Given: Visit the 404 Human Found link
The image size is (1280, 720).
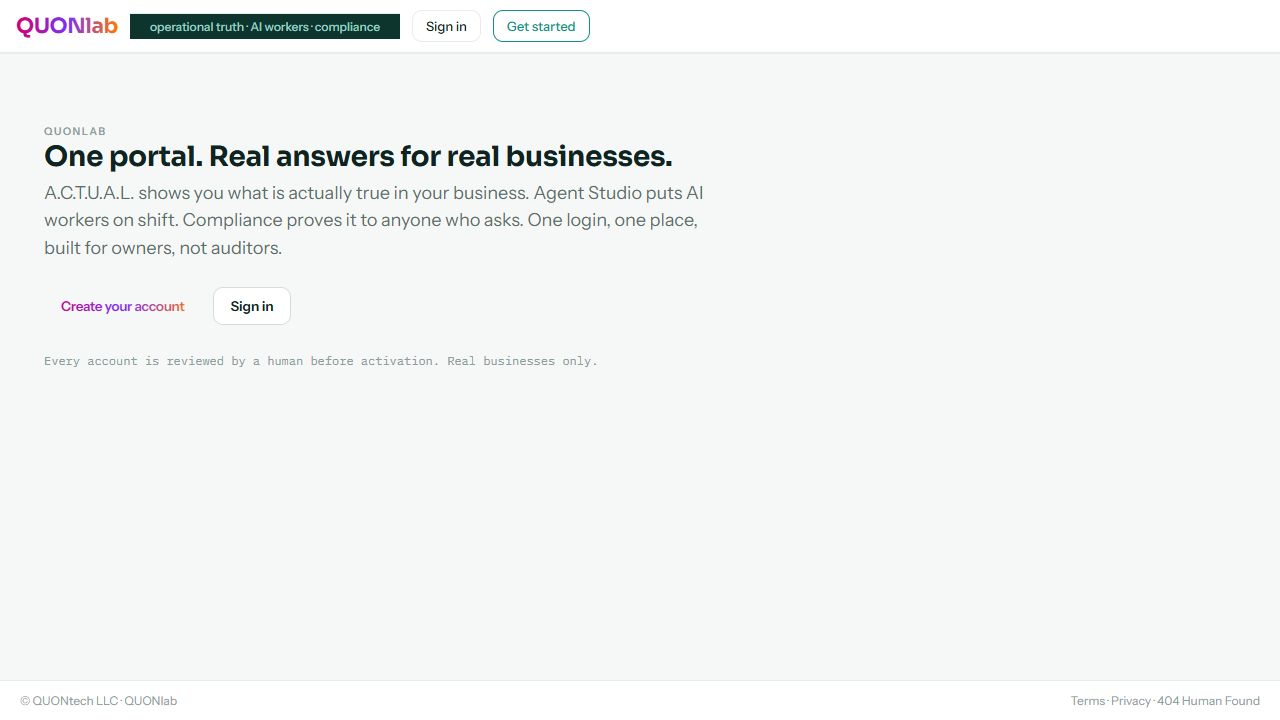Looking at the screenshot, I should point(1208,701).
